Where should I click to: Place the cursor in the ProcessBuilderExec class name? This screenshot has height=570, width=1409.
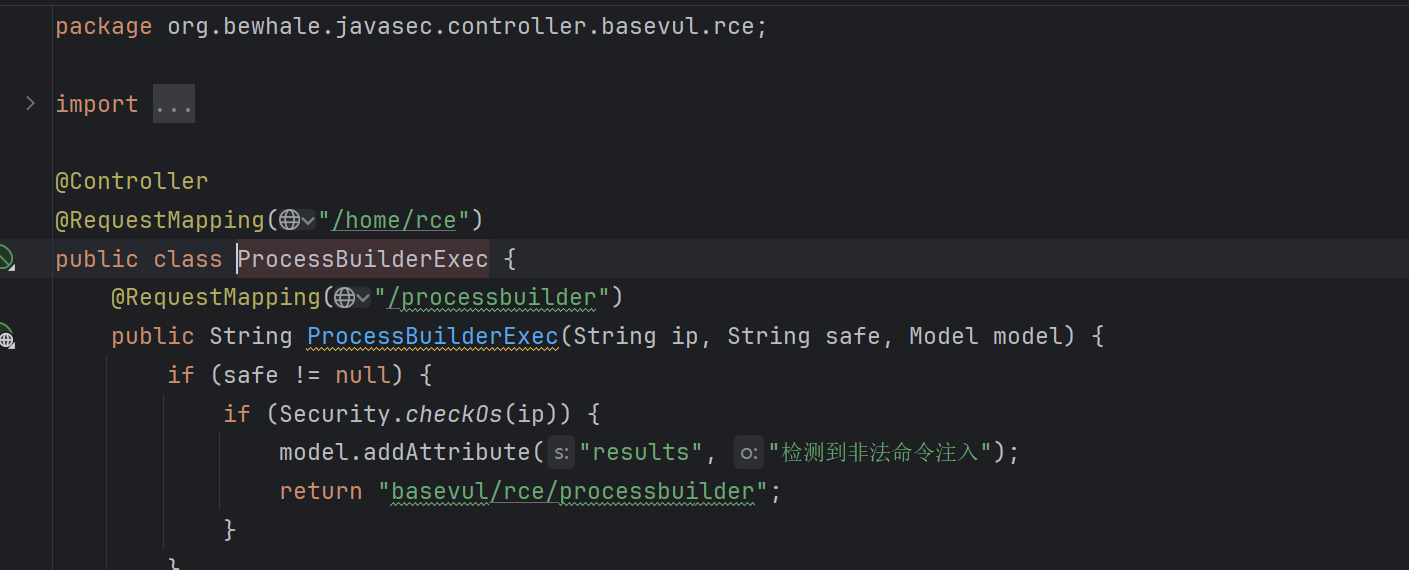[363, 259]
